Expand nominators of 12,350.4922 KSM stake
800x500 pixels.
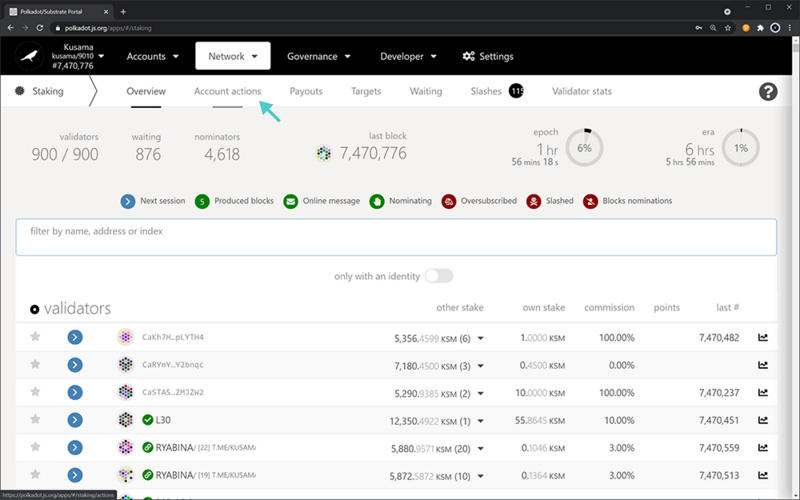pyautogui.click(x=481, y=421)
